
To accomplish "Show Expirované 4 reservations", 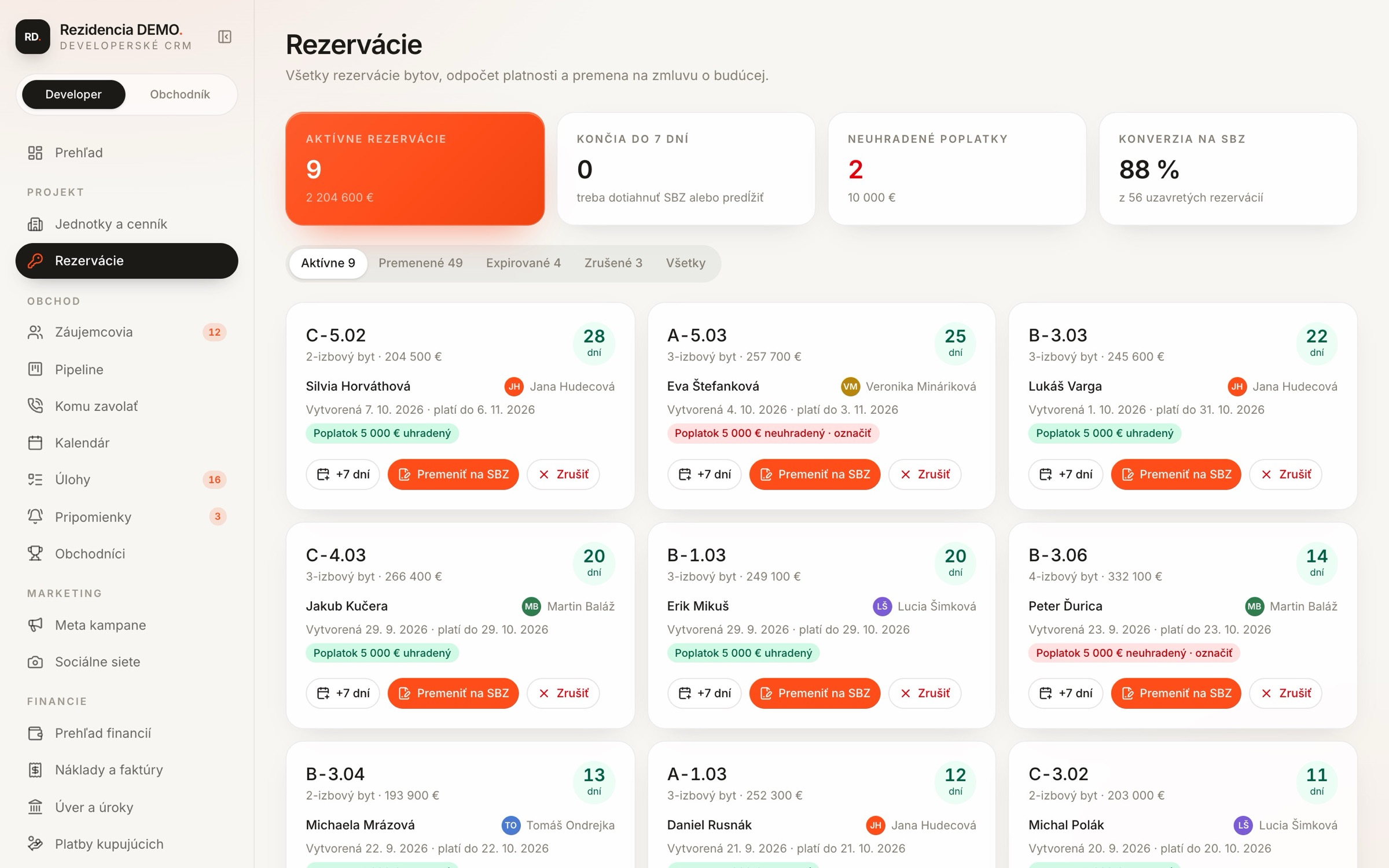I will pos(523,263).
